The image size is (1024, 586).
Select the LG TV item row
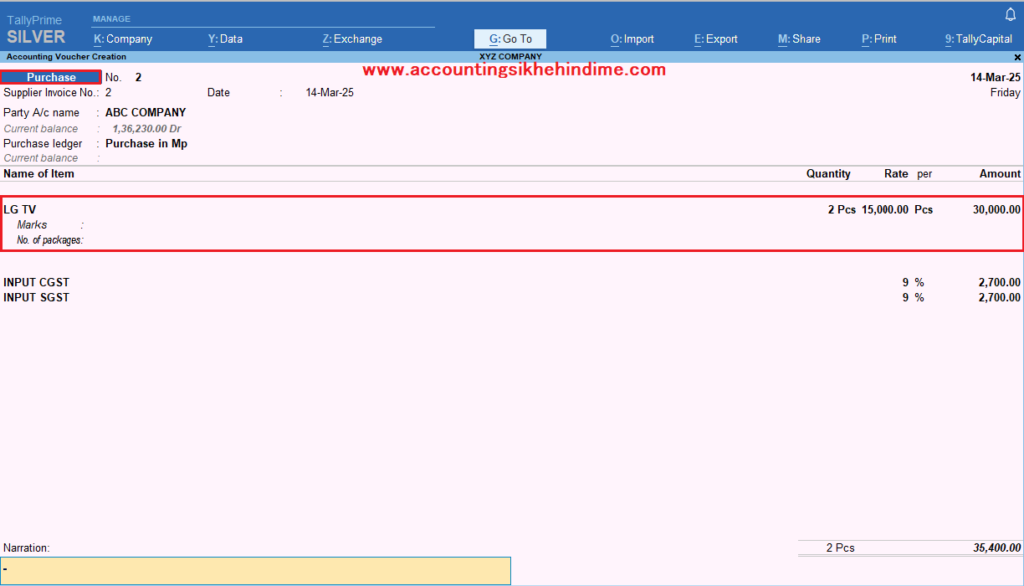512,210
